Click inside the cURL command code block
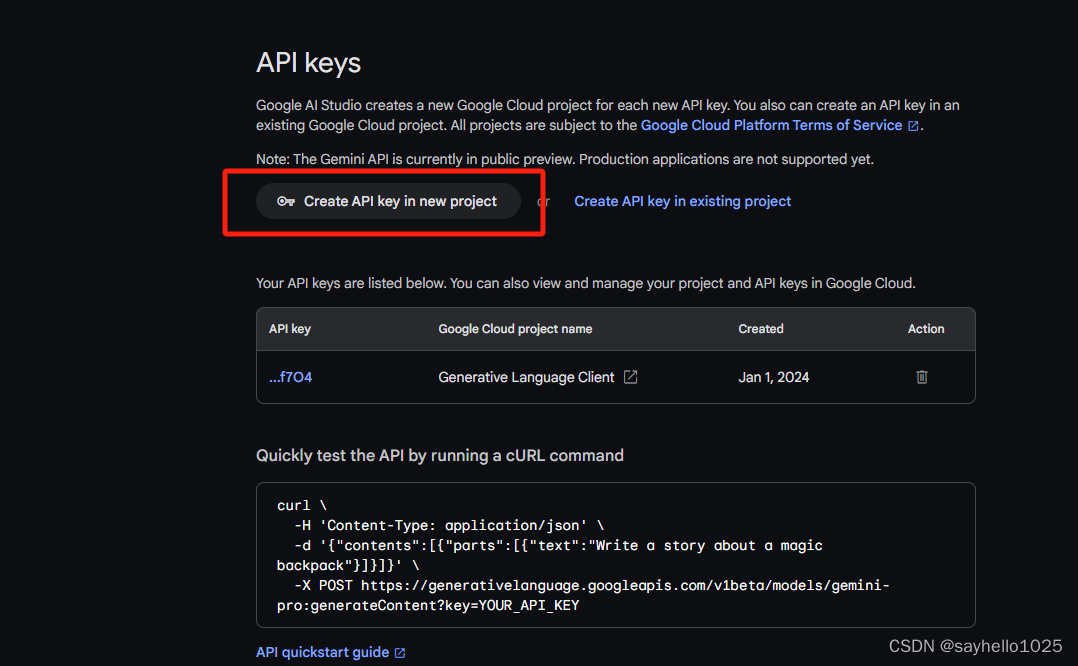 (x=615, y=555)
